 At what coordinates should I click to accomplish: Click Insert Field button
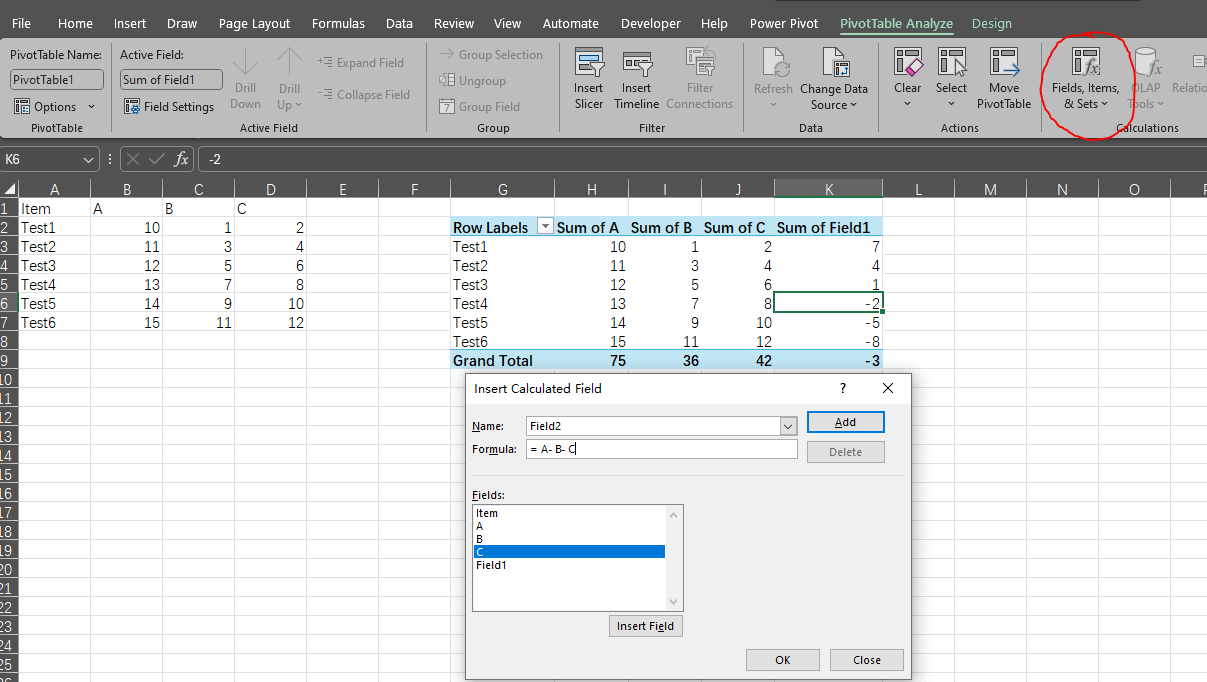pos(645,626)
